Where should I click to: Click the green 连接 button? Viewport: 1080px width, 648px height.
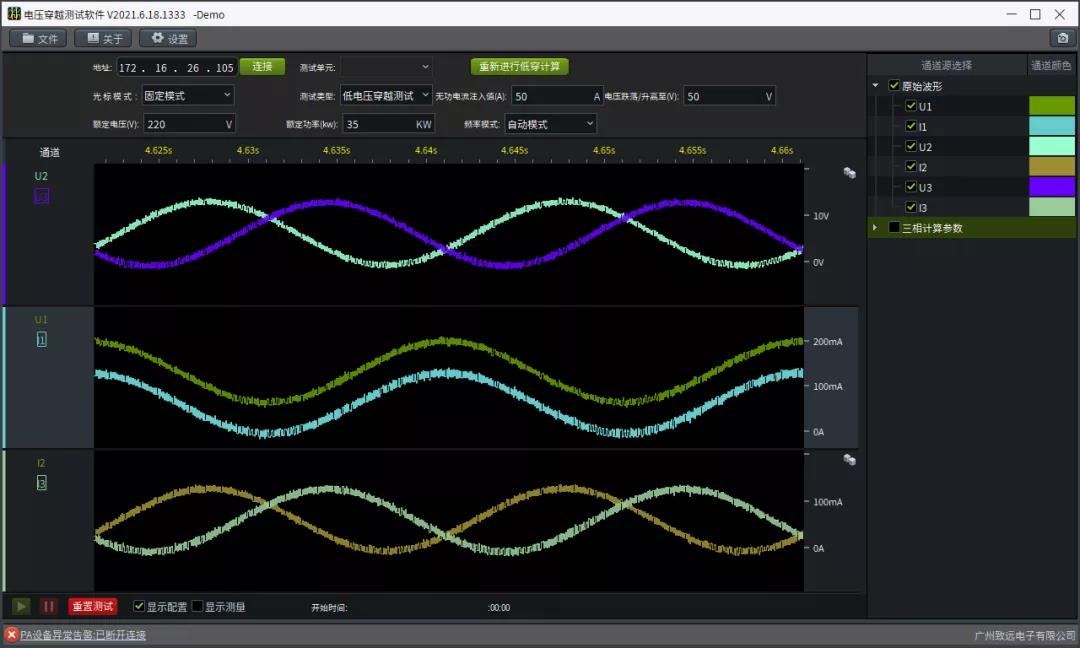coord(262,67)
